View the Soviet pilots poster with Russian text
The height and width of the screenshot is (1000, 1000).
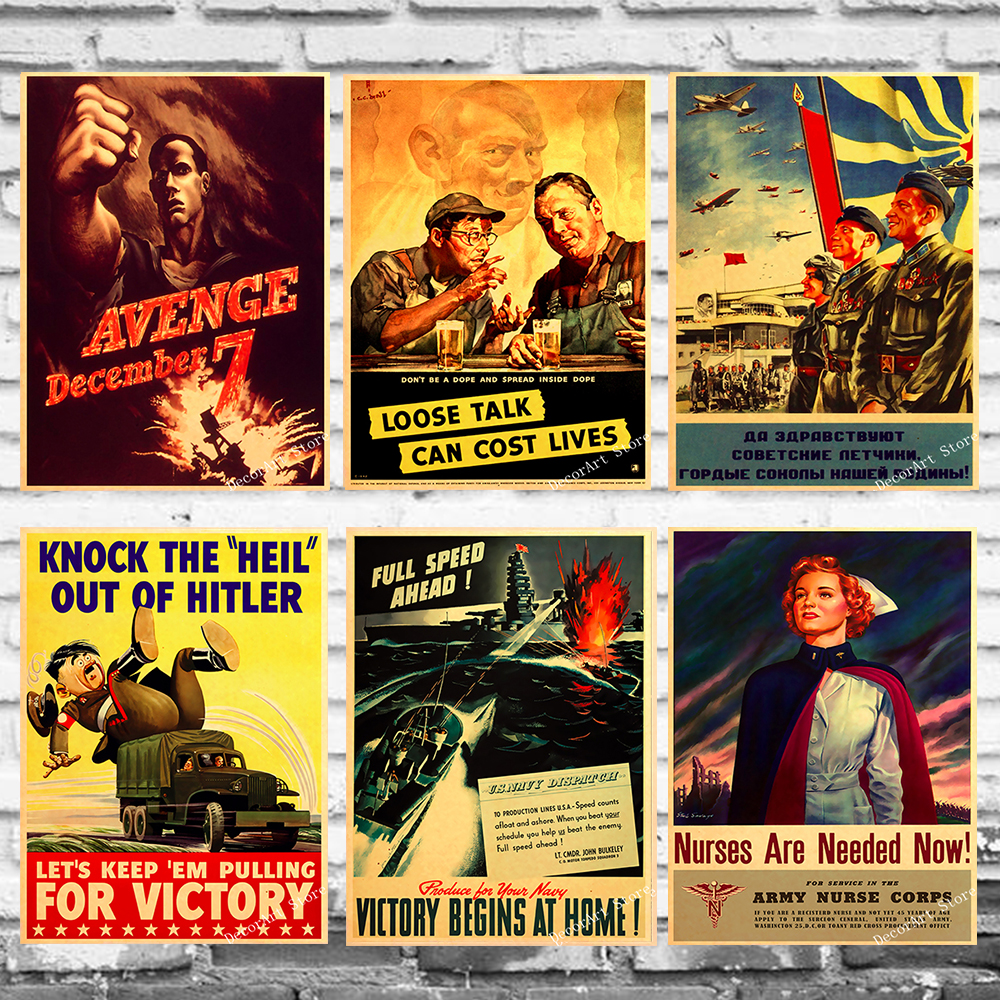tap(823, 281)
